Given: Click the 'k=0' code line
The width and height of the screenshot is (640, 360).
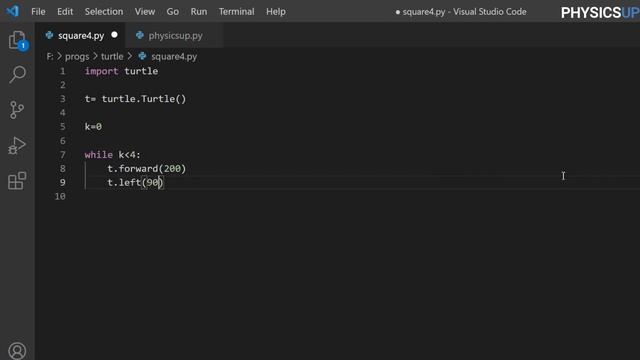Looking at the screenshot, I should point(93,127).
